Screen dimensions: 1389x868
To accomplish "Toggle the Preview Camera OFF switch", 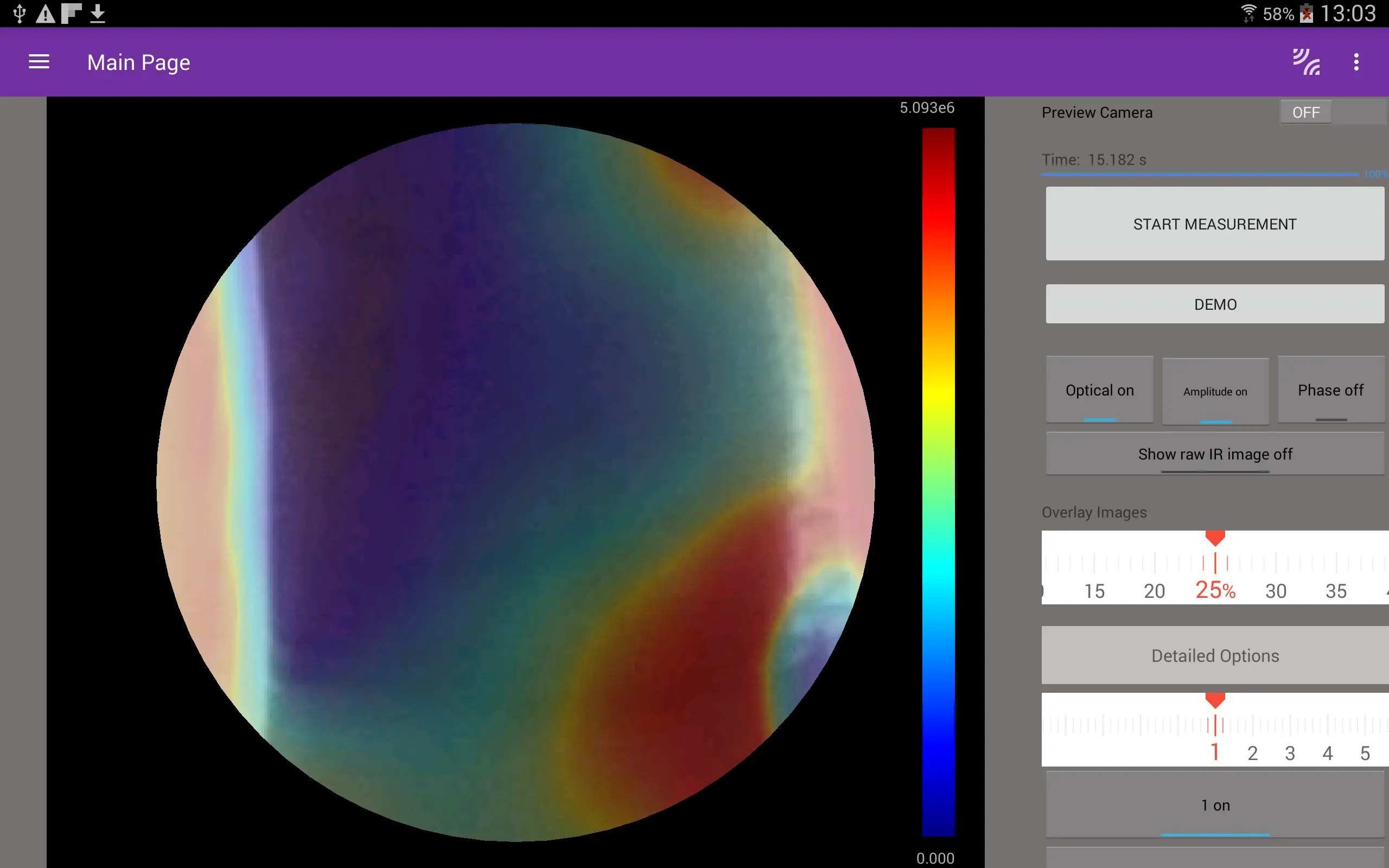I will point(1333,112).
